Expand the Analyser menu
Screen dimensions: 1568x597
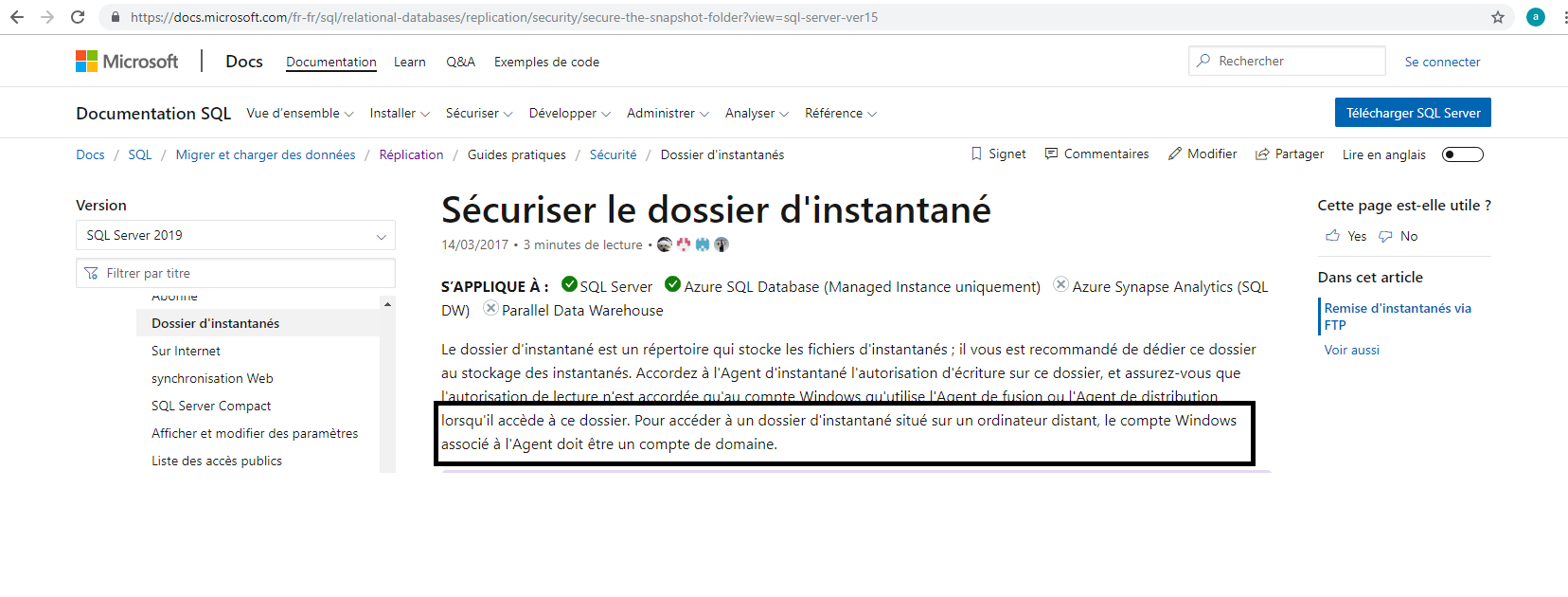click(757, 113)
